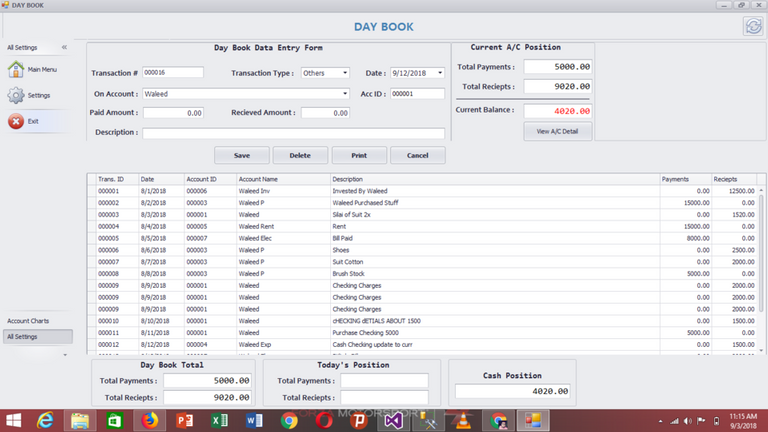Click the Save button
Screen dimensions: 768x432
point(242,156)
